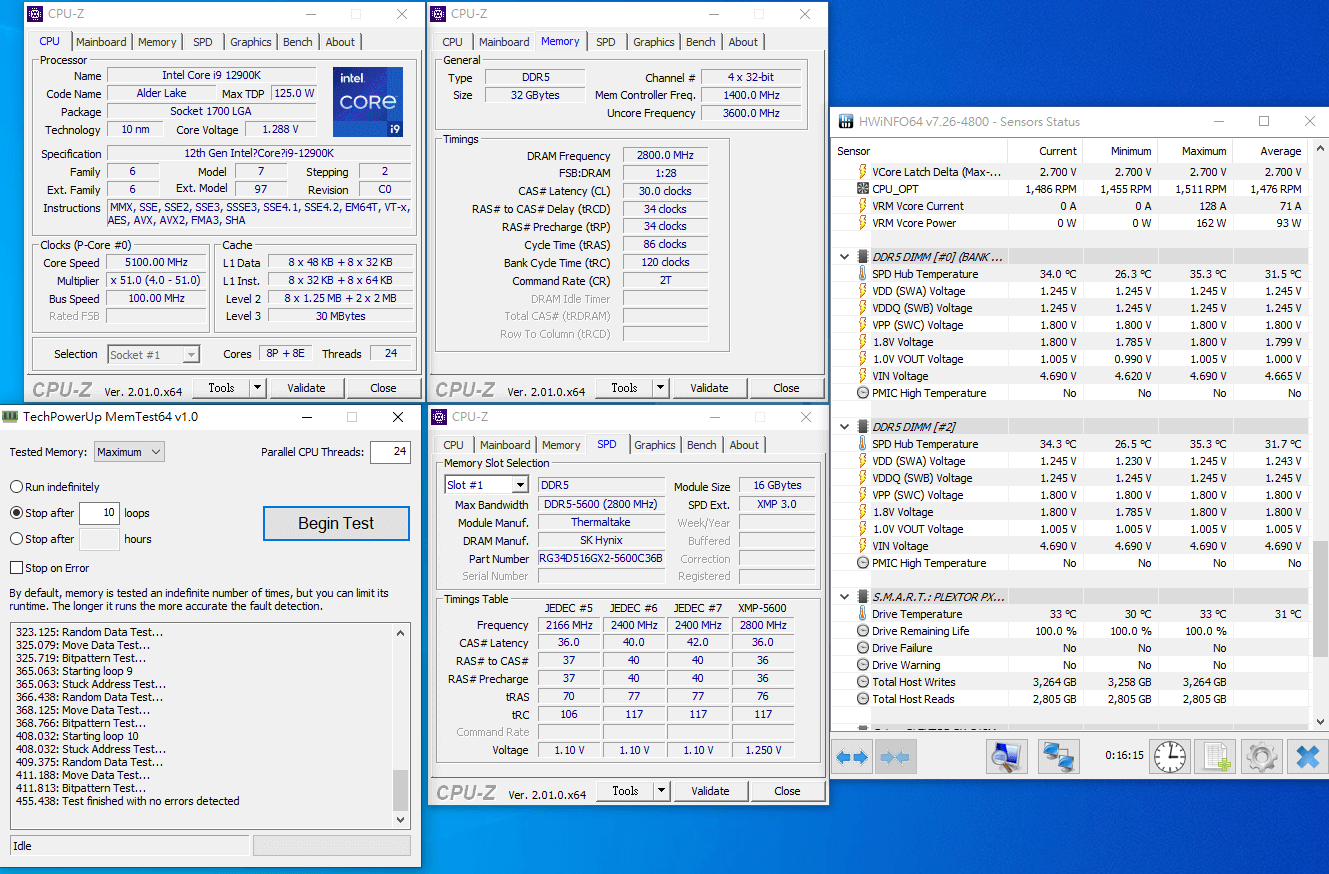Open Graphics tab in CPU-Z Memory window
The width and height of the screenshot is (1329, 874).
tap(654, 42)
